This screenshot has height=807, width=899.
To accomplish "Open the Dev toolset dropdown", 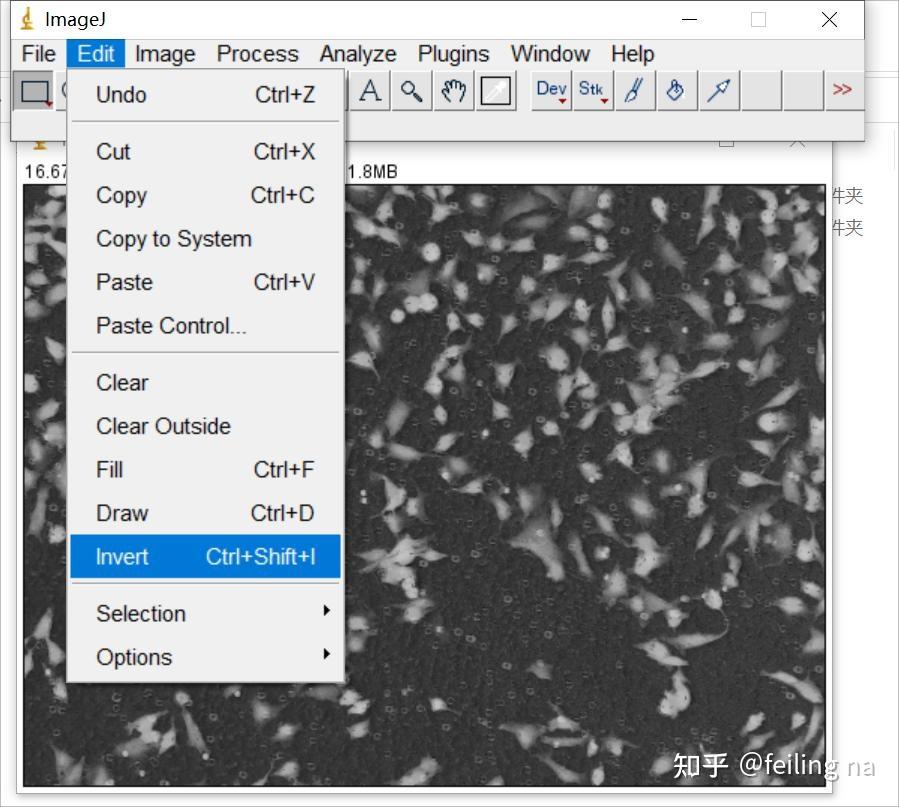I will coord(549,90).
